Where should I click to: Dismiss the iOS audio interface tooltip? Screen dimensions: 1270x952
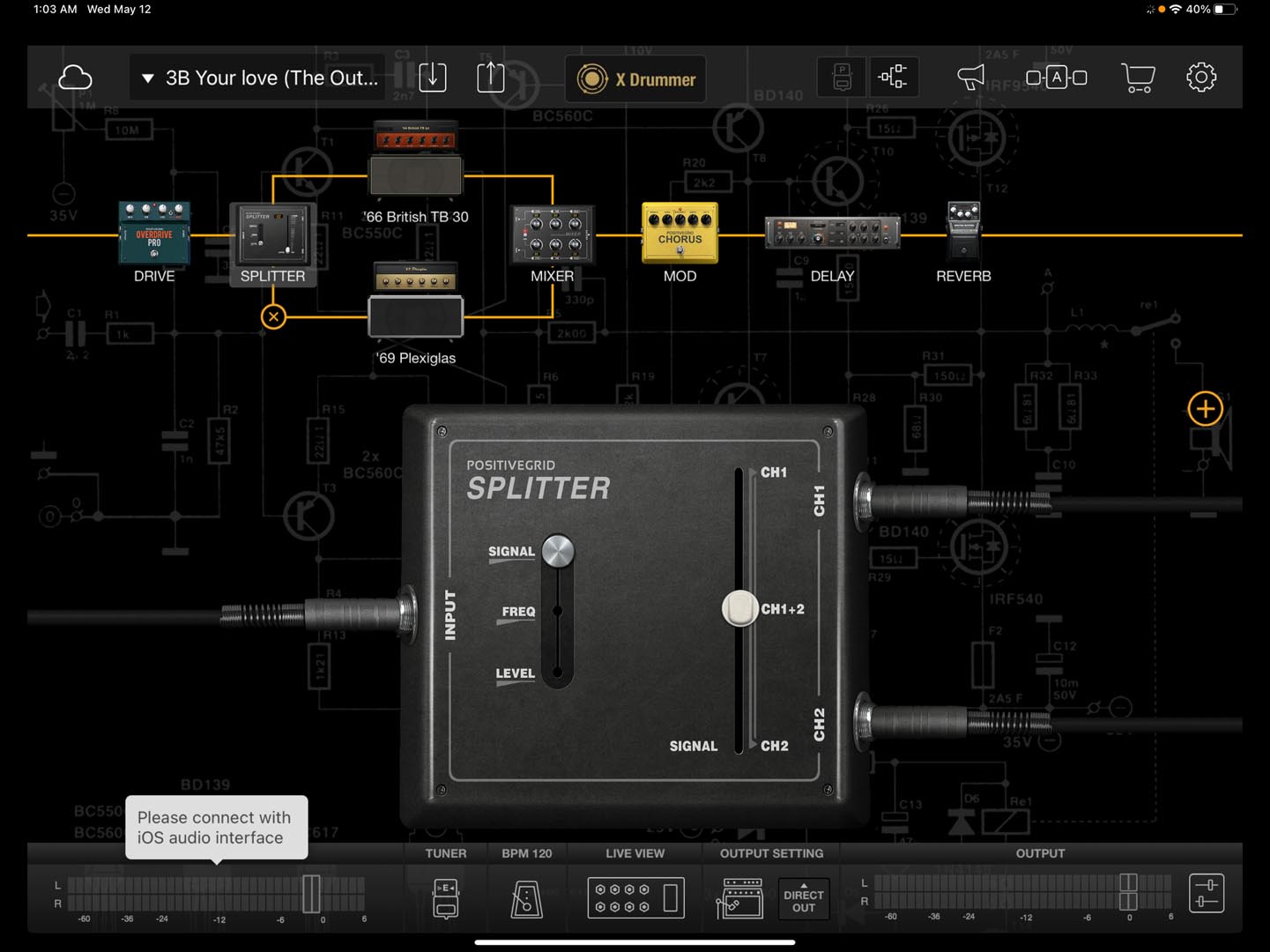point(216,828)
